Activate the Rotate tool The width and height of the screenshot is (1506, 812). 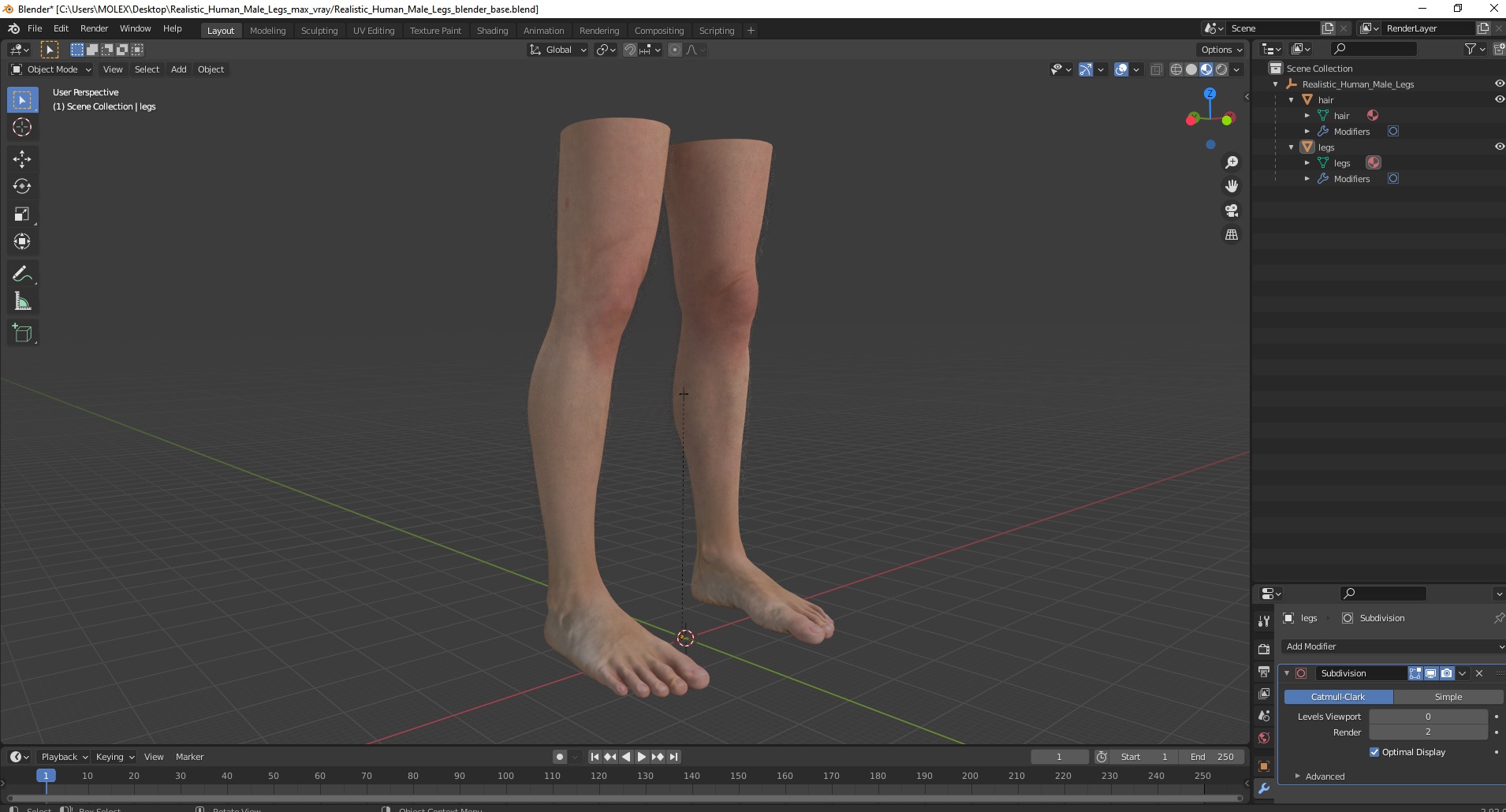pyautogui.click(x=22, y=186)
